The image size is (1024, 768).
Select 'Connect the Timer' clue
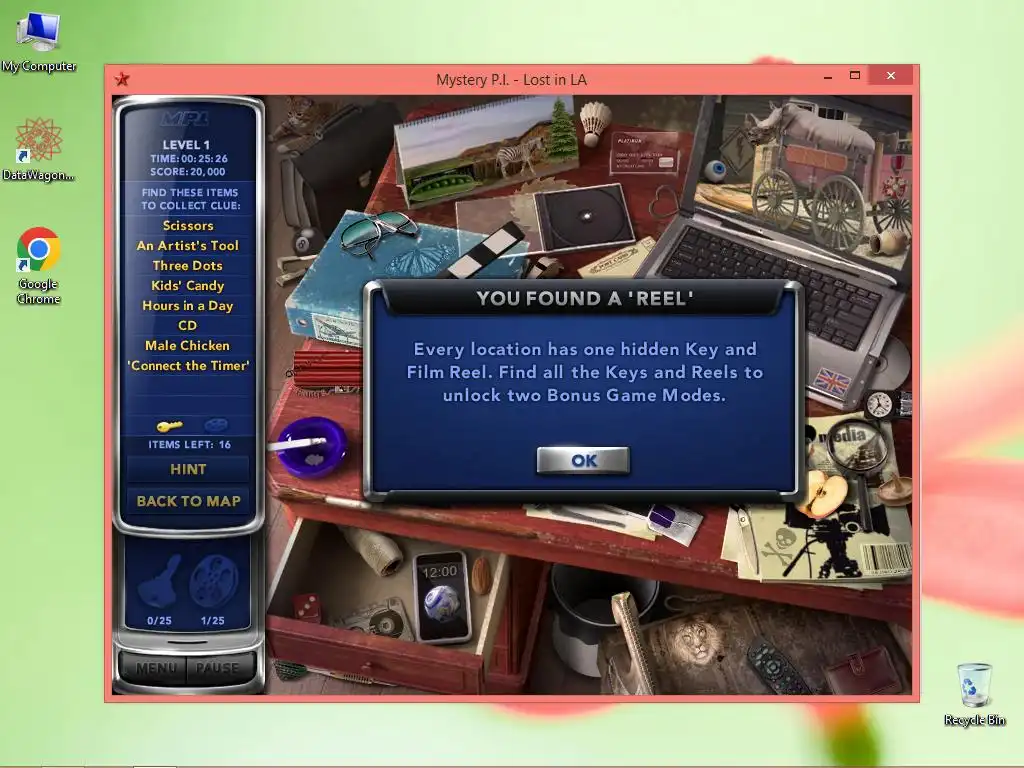pos(188,366)
